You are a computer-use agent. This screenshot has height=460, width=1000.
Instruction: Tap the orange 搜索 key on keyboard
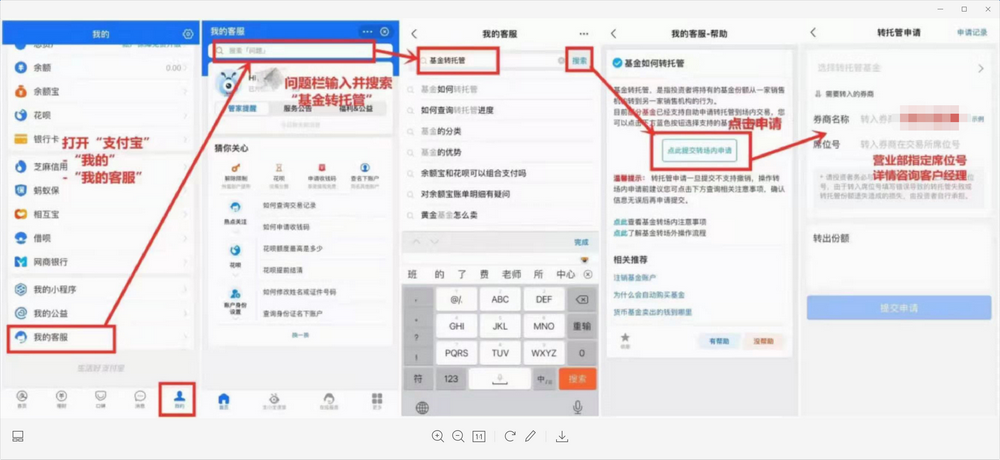(577, 379)
